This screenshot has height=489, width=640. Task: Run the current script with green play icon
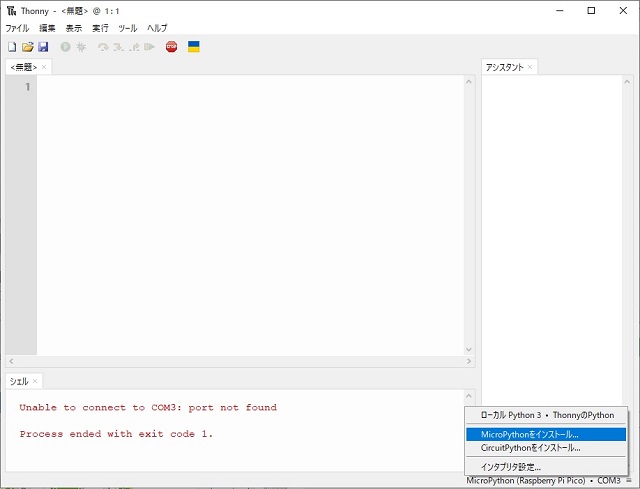click(x=65, y=47)
